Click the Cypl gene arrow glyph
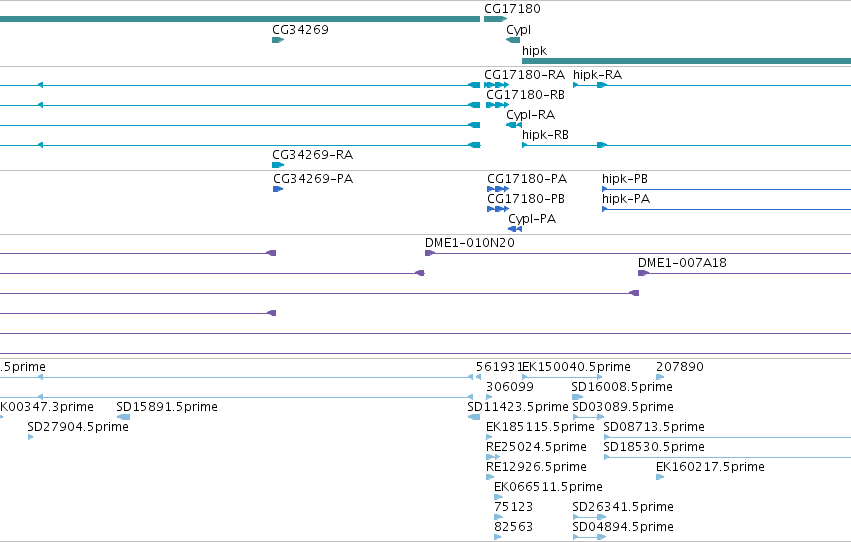Screen dimensions: 851x542 [x=513, y=40]
